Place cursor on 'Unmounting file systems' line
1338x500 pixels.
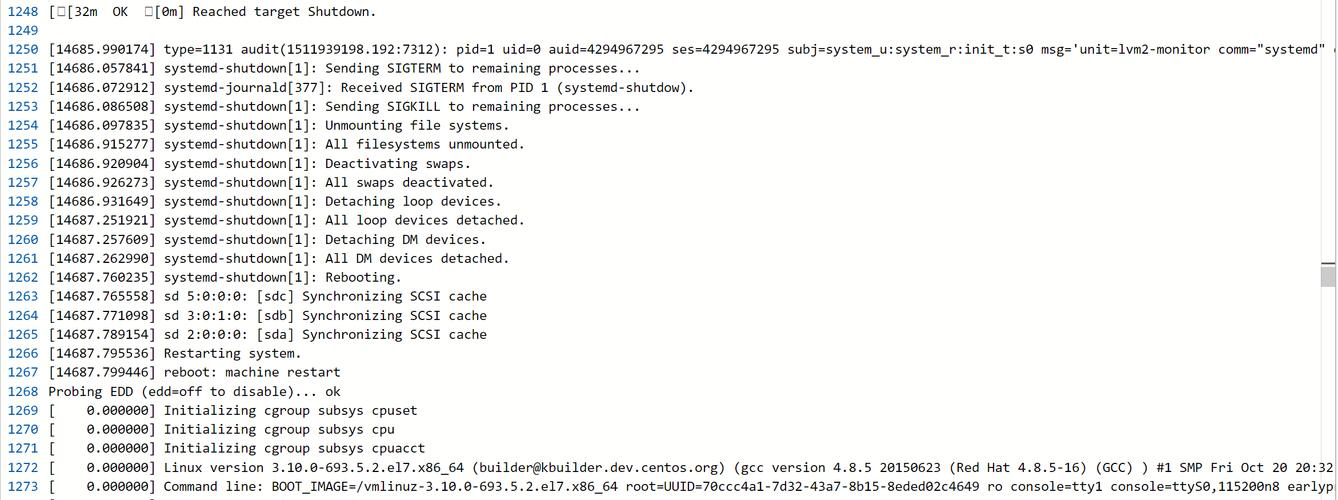click(x=279, y=126)
